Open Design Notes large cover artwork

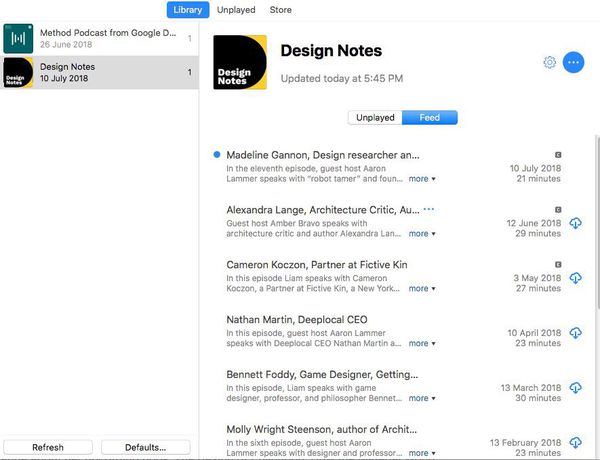(x=240, y=62)
